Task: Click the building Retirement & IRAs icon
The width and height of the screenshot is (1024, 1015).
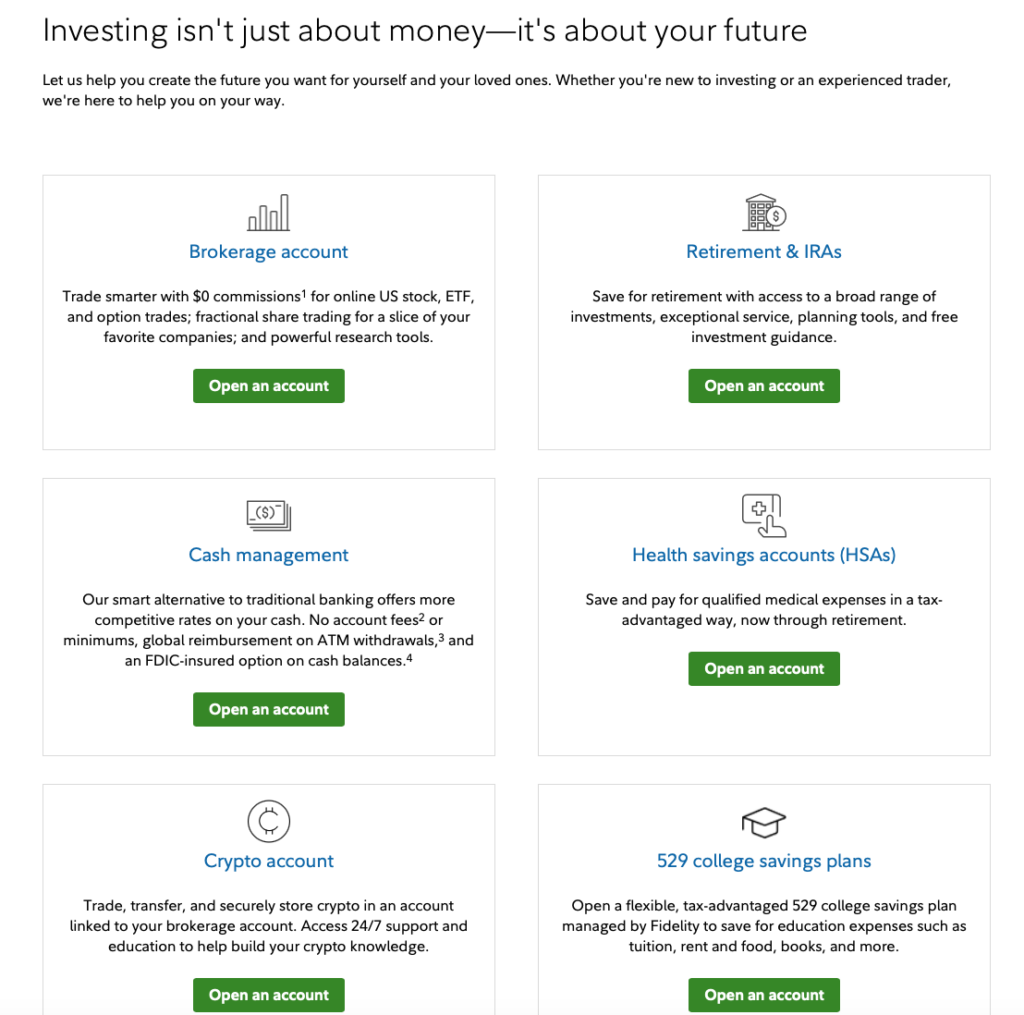Action: tap(765, 212)
